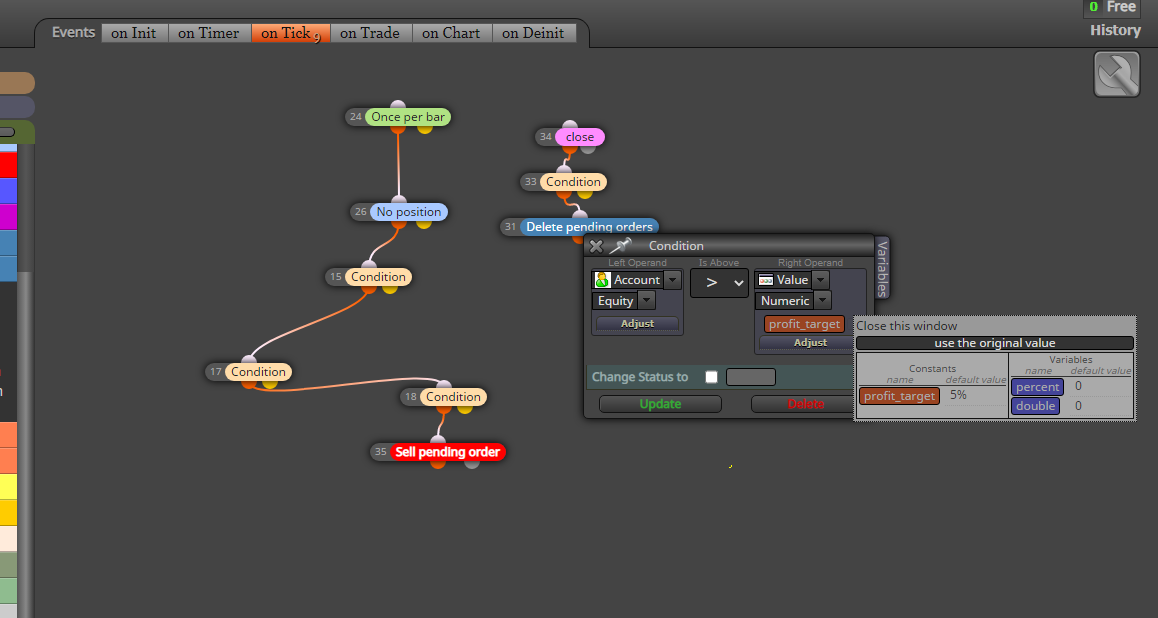Click the green Update button
This screenshot has width=1158, height=618.
[660, 404]
